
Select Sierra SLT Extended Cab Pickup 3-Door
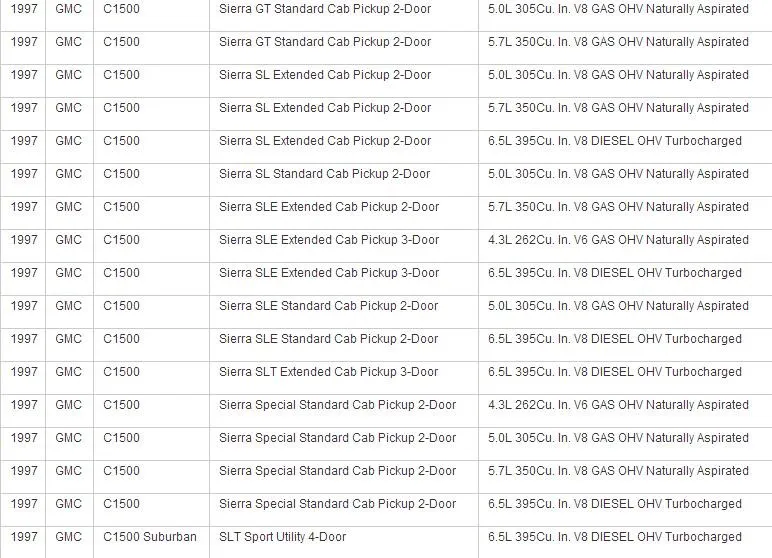[x=328, y=372]
